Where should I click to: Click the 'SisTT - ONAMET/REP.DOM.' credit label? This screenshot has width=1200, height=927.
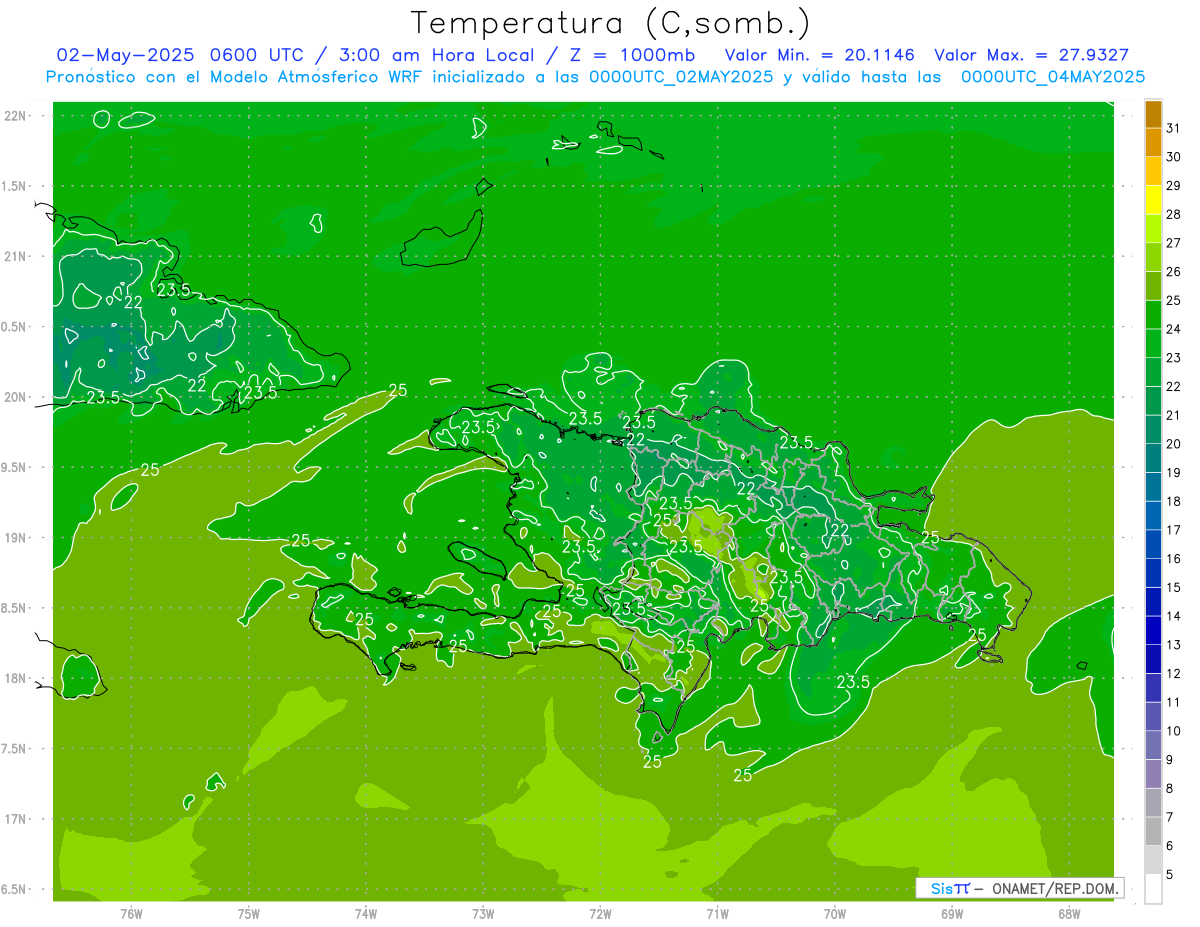point(1019,888)
